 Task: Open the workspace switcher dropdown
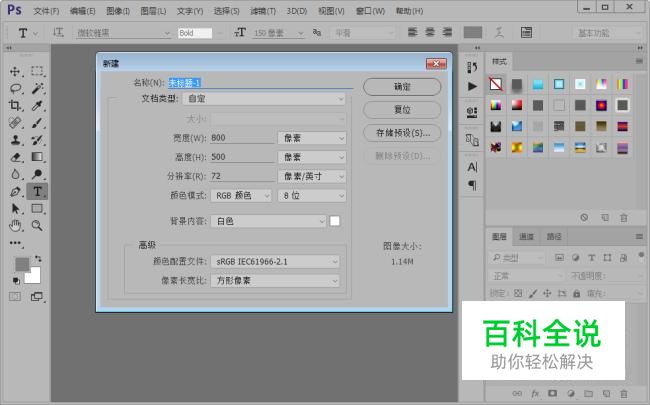click(x=609, y=33)
